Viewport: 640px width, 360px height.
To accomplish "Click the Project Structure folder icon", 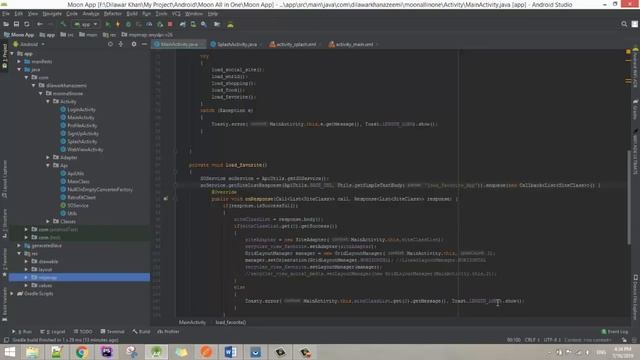I will pos(217,24).
